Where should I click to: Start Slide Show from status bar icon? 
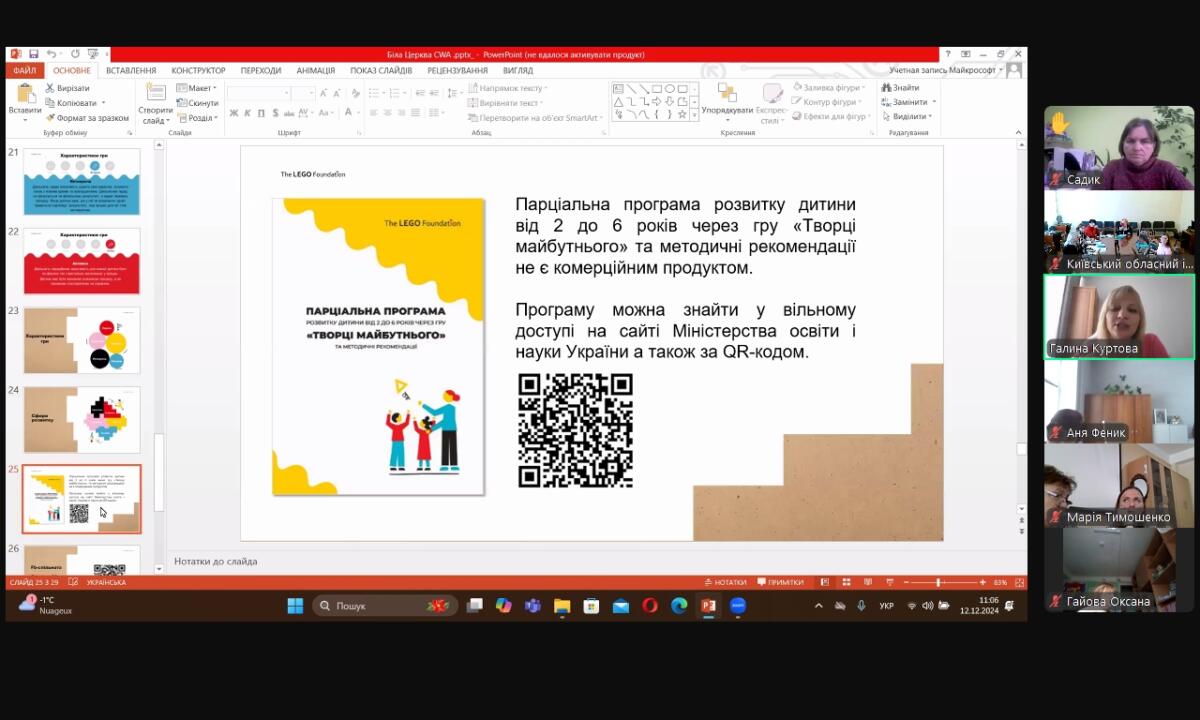[888, 582]
